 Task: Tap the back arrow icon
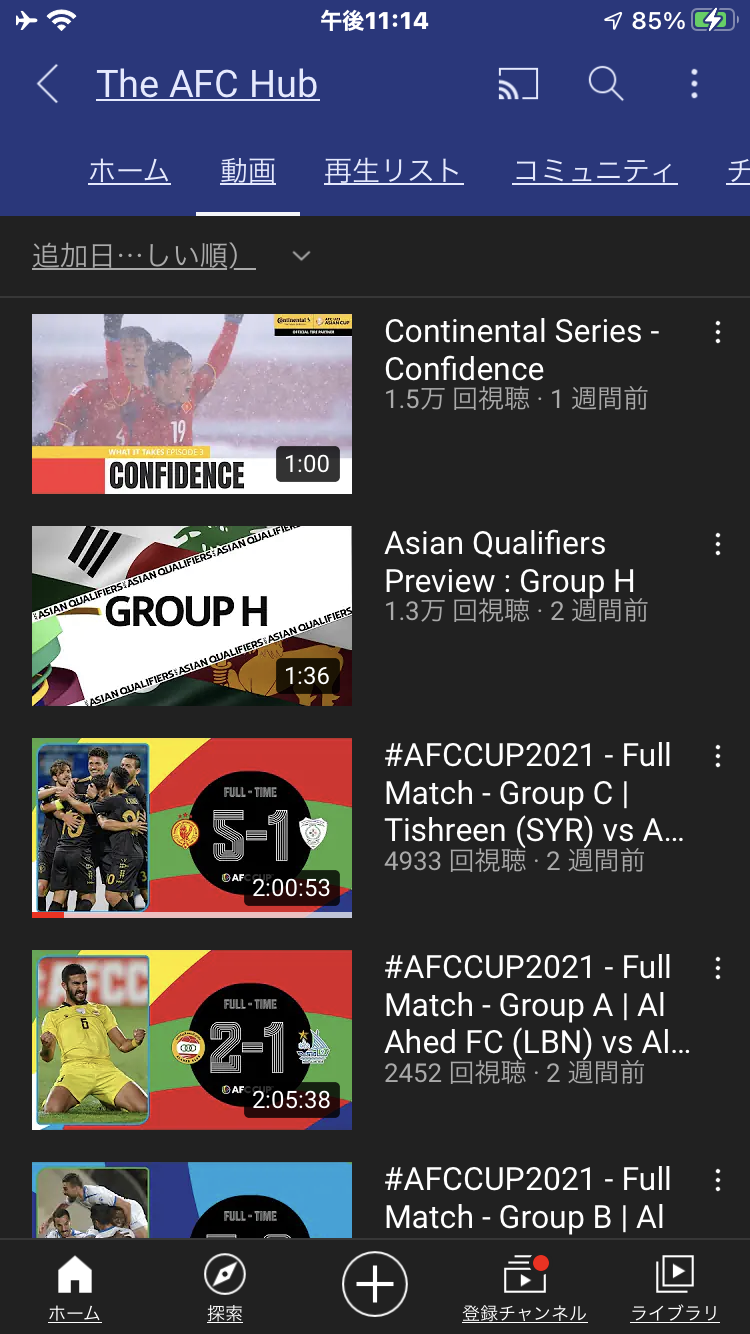coord(47,85)
